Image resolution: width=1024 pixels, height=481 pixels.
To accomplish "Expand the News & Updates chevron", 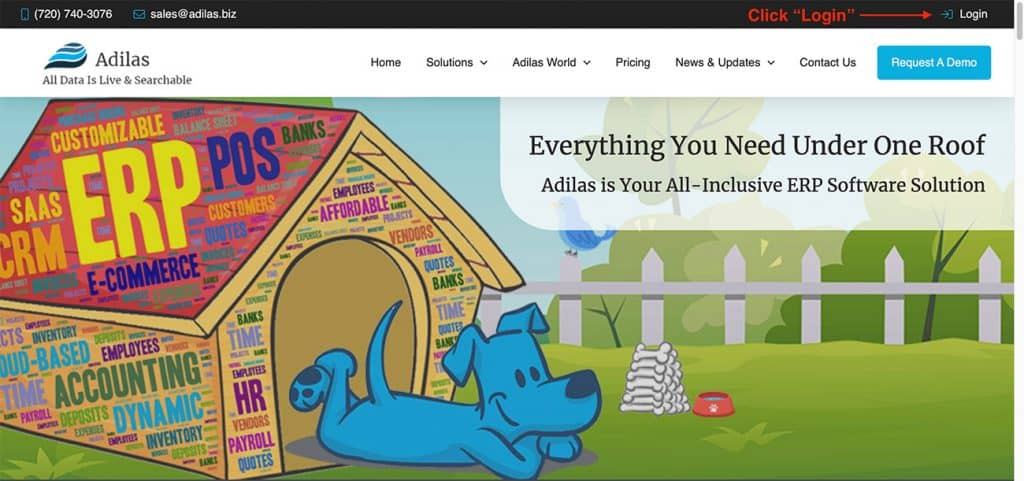I will click(x=771, y=63).
